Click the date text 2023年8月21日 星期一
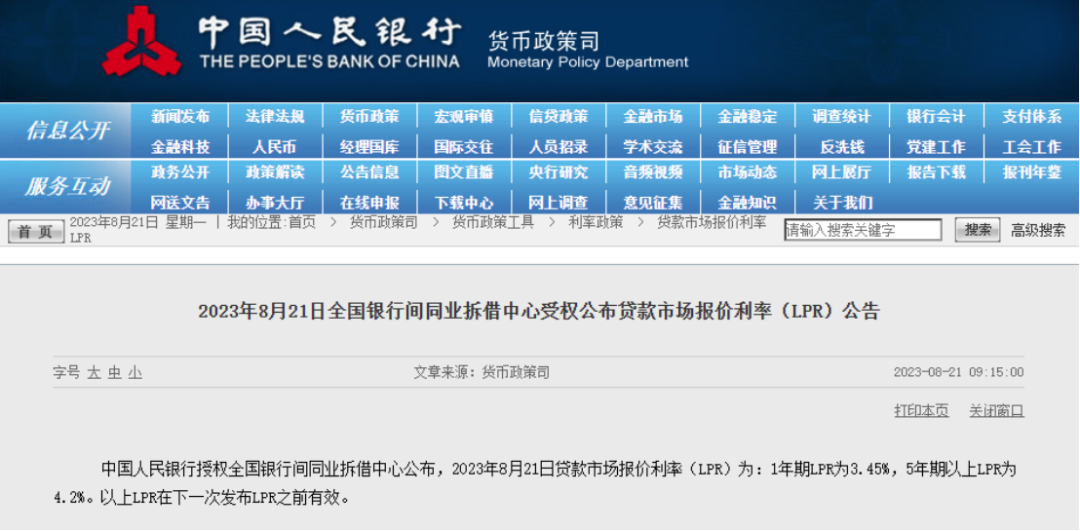This screenshot has width=1080, height=531. (138, 222)
